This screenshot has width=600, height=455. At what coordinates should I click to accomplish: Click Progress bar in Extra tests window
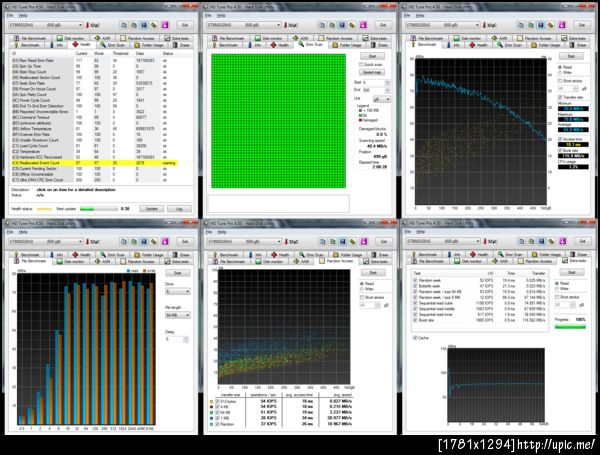[570, 327]
